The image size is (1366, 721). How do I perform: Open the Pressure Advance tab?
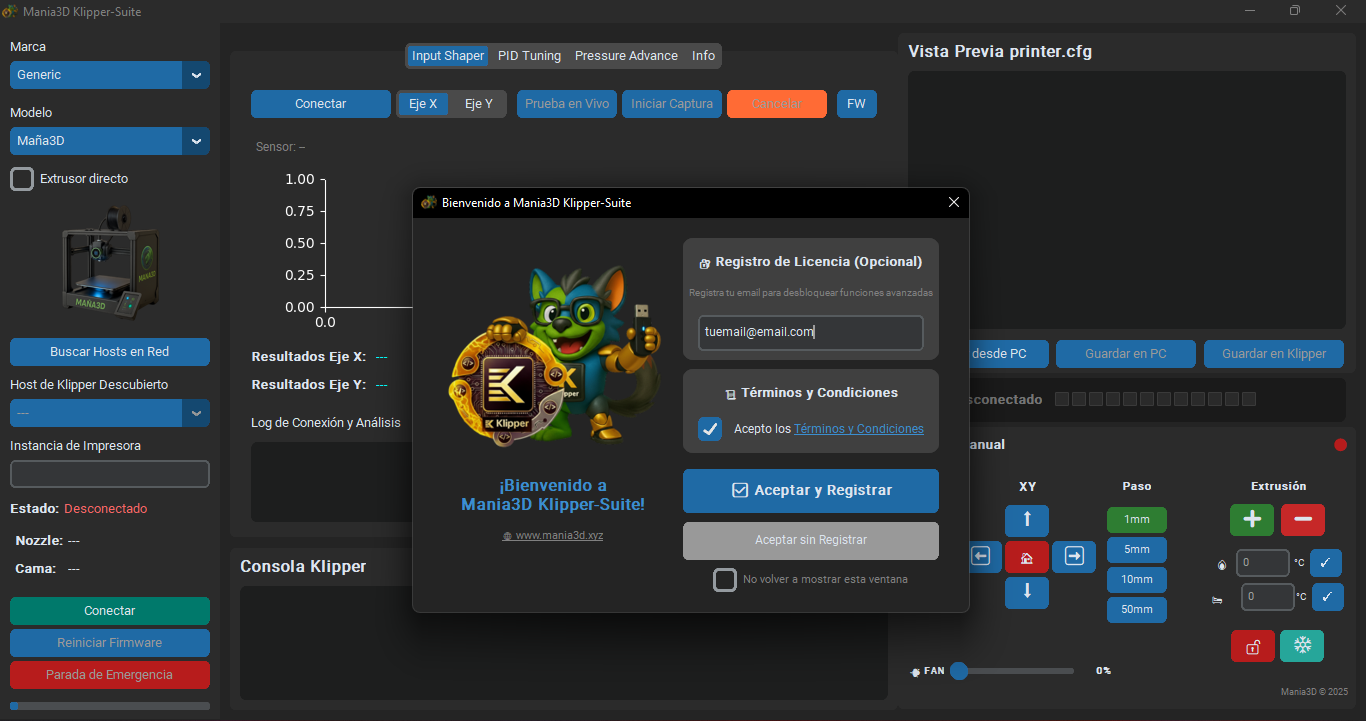click(x=626, y=56)
